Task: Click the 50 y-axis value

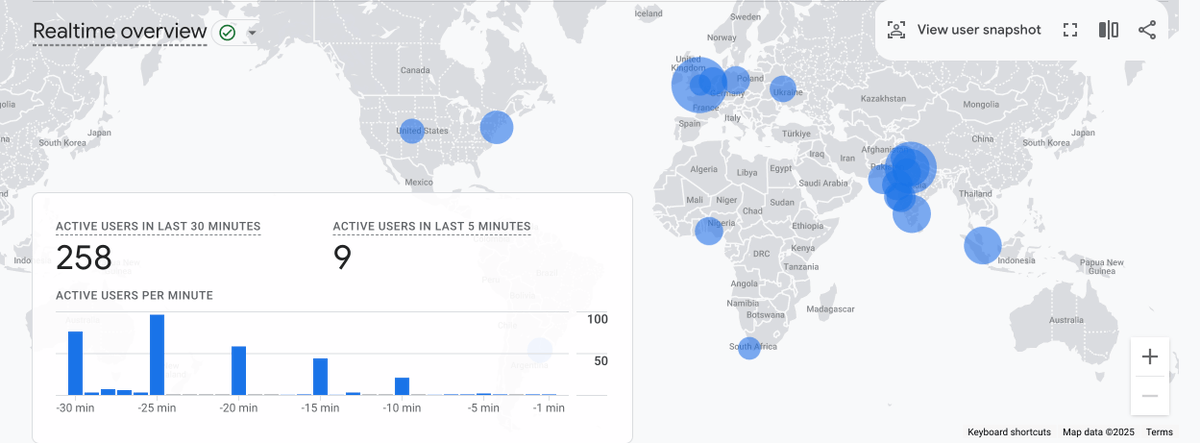Action: coord(601,360)
